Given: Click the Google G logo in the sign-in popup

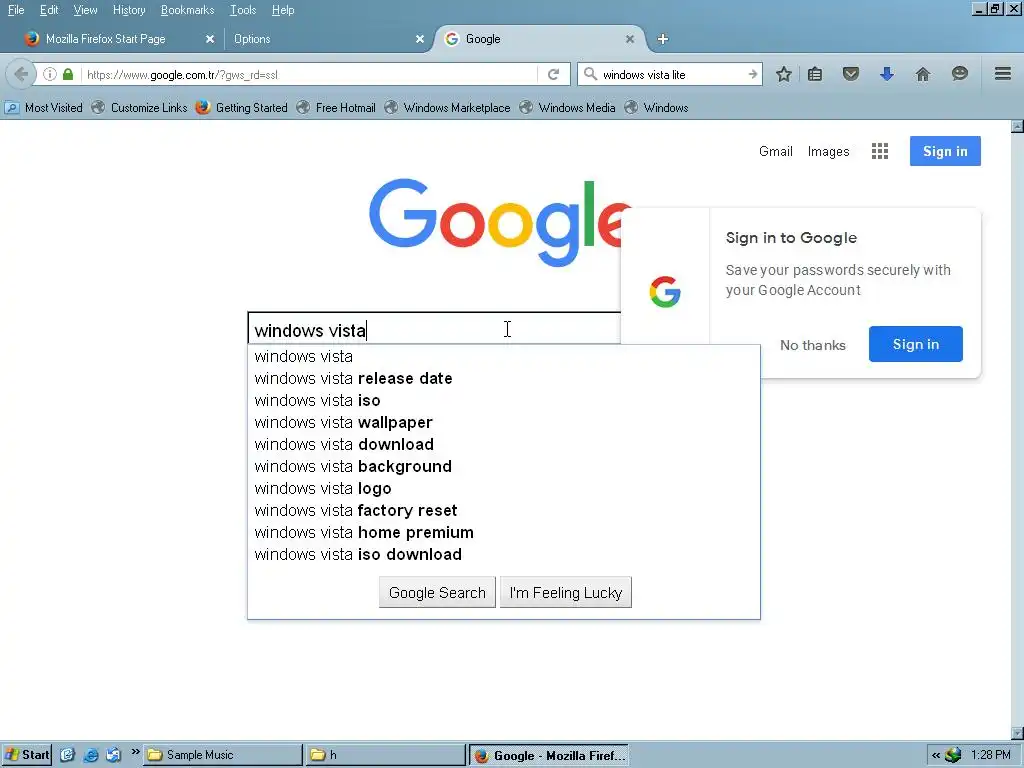Looking at the screenshot, I should coord(665,292).
